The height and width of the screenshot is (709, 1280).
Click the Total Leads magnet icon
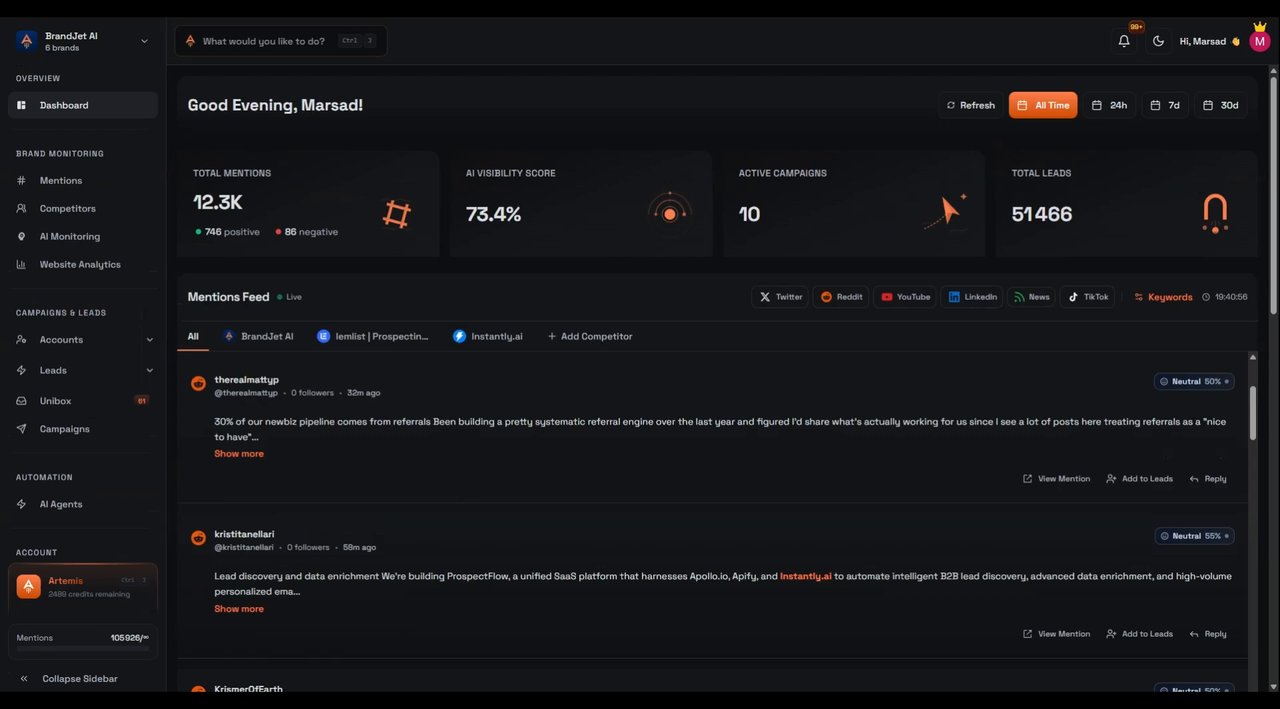click(x=1215, y=213)
